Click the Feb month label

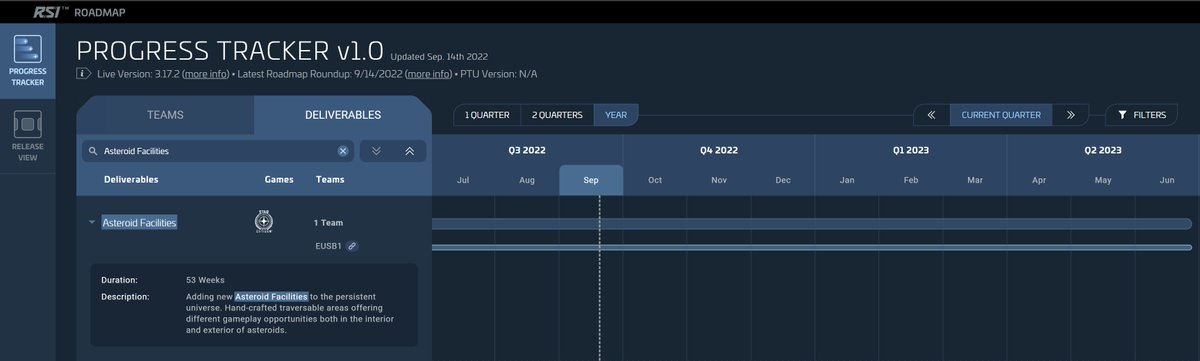(x=911, y=181)
